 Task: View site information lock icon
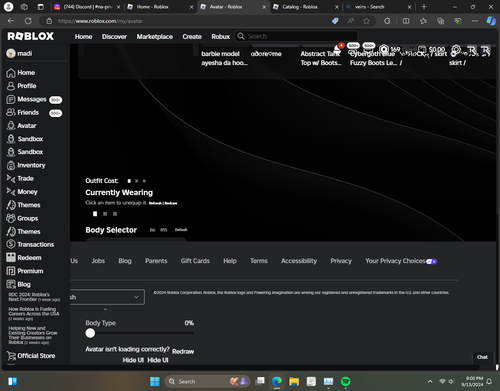pos(49,21)
